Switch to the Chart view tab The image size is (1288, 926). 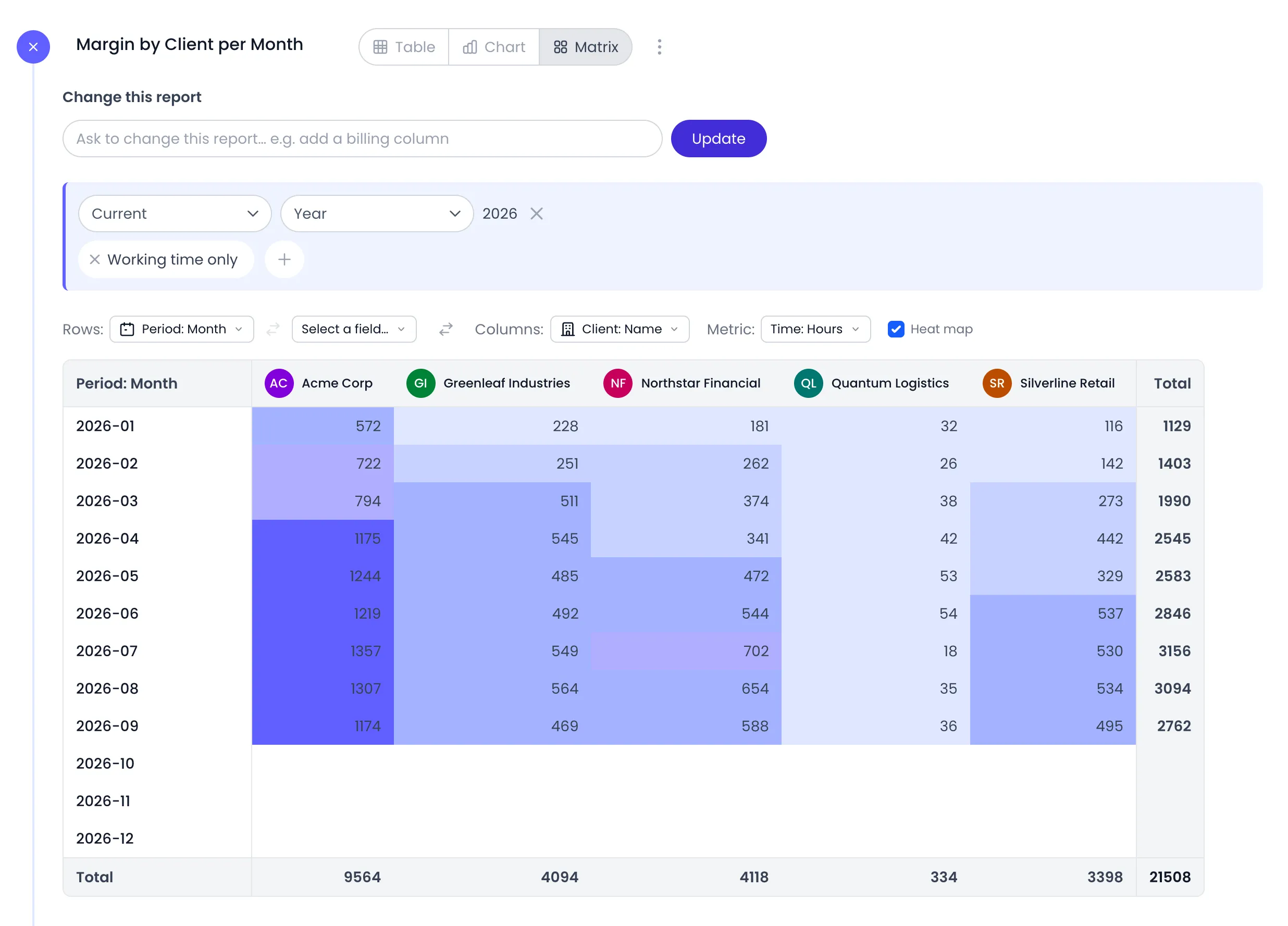494,47
